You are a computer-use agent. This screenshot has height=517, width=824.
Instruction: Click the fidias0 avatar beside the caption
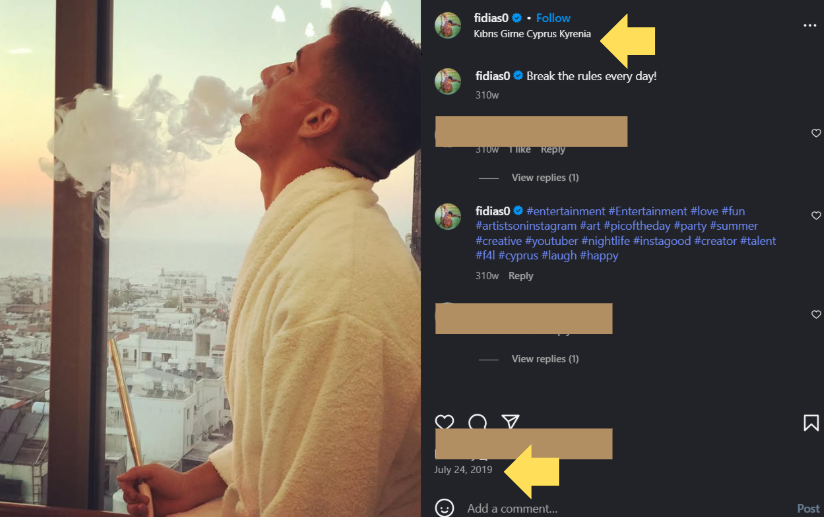pos(448,81)
